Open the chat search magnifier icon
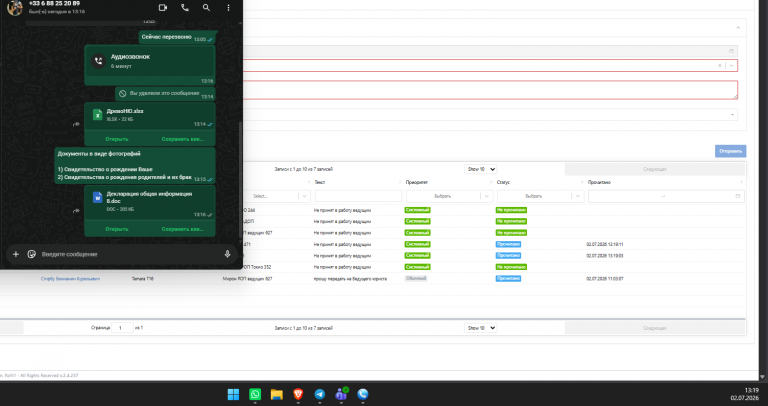This screenshot has height=406, width=768. coord(206,8)
